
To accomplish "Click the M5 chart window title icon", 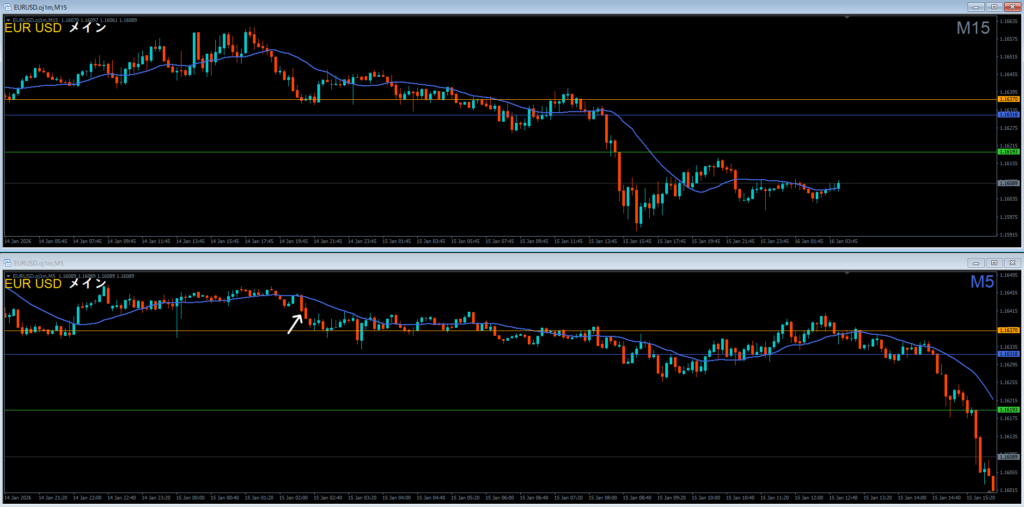I will 9,261.
